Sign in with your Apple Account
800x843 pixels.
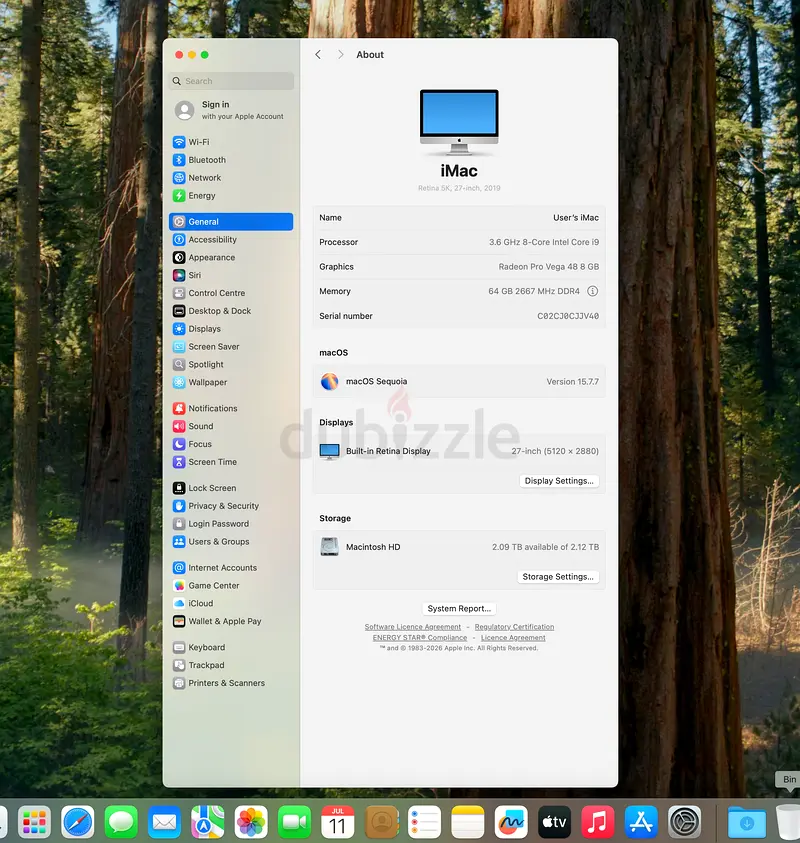coord(231,110)
